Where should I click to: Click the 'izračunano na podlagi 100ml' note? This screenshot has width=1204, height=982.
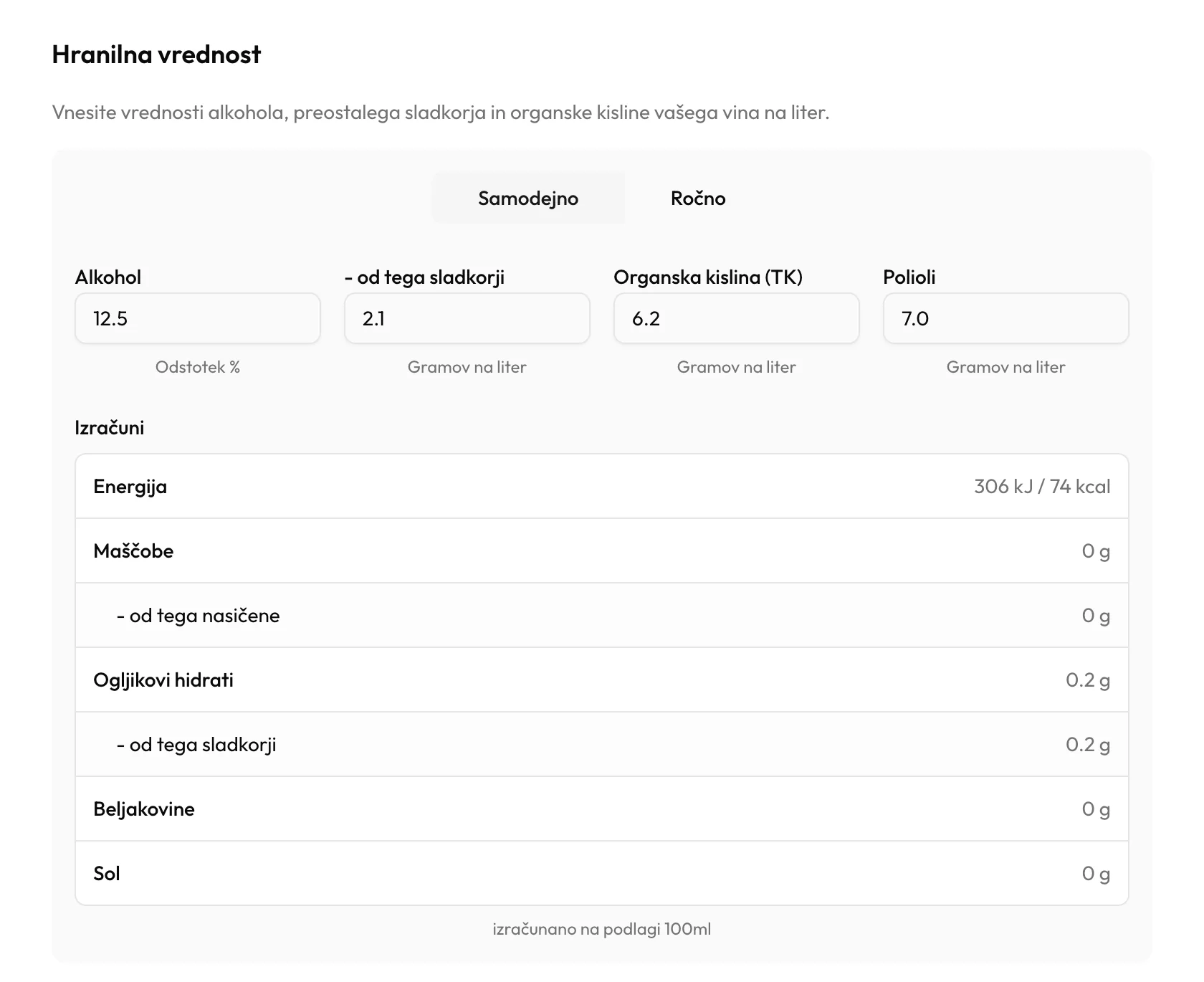(x=602, y=929)
